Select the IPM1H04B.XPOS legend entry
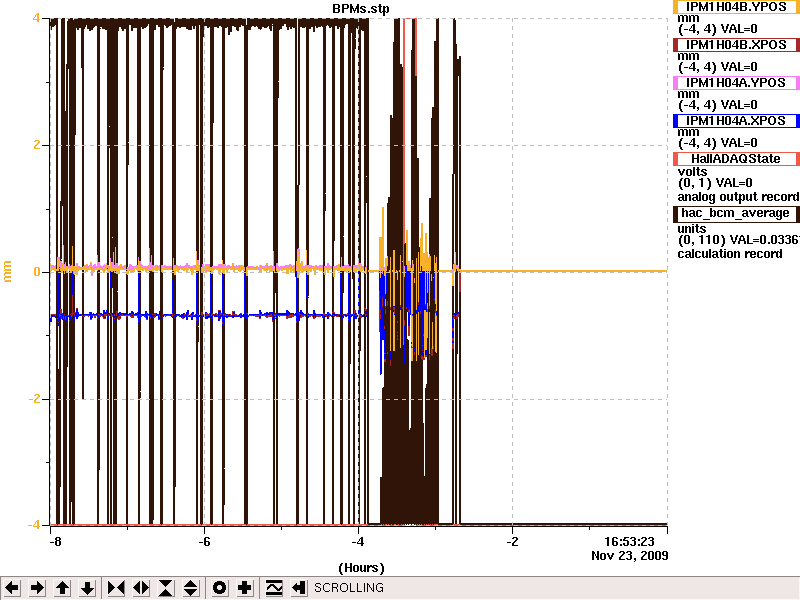The height and width of the screenshot is (600, 800). (x=736, y=45)
